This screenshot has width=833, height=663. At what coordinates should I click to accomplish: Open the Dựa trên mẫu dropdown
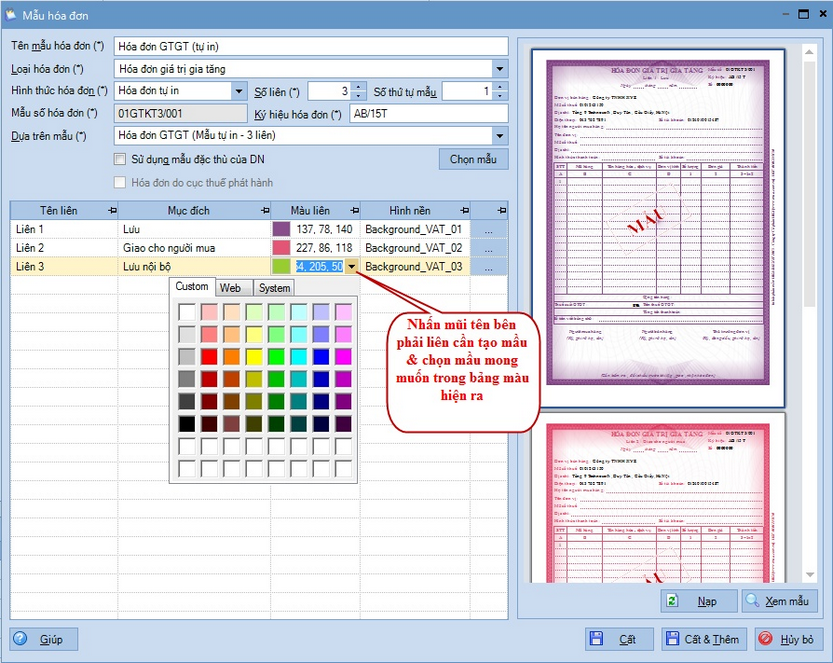[x=499, y=136]
